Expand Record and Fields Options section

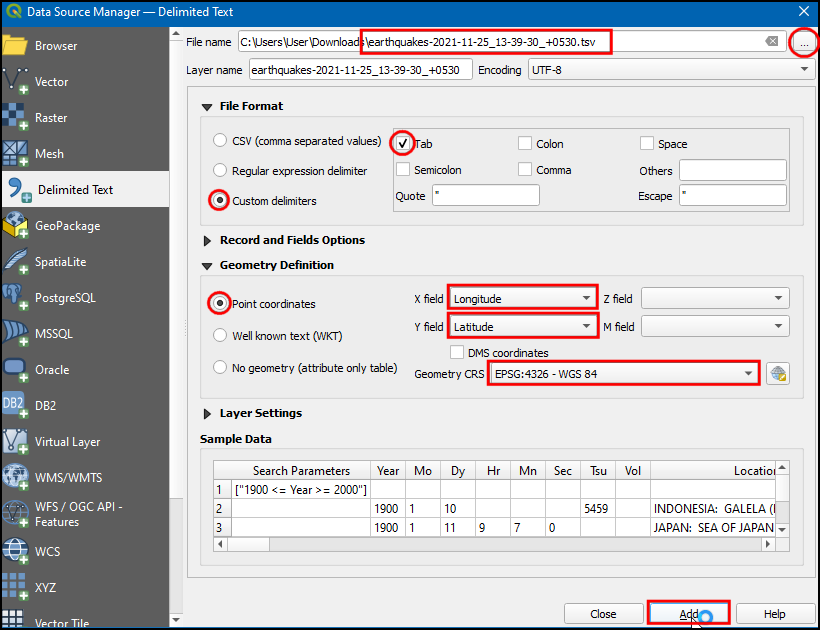(x=209, y=240)
